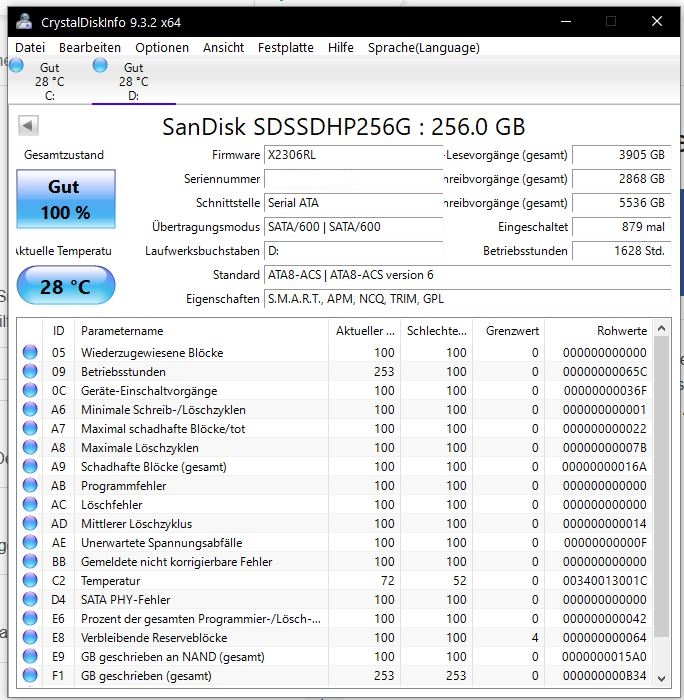Screen dimensions: 684x700
Task: Click status orb of Löschfehler row
Action: click(x=30, y=504)
